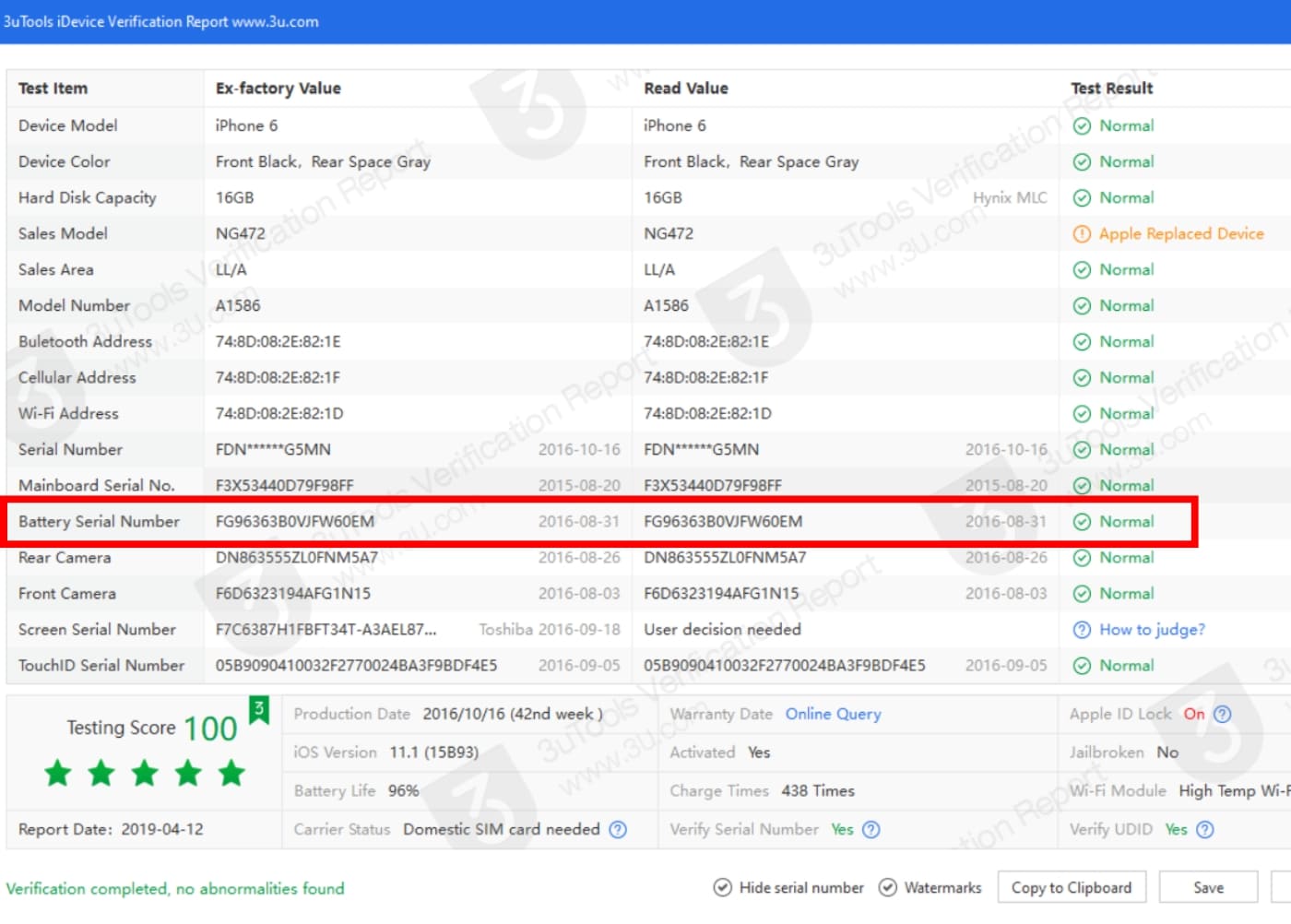
Task: Toggle Hide serial number checkbox
Action: tap(723, 887)
